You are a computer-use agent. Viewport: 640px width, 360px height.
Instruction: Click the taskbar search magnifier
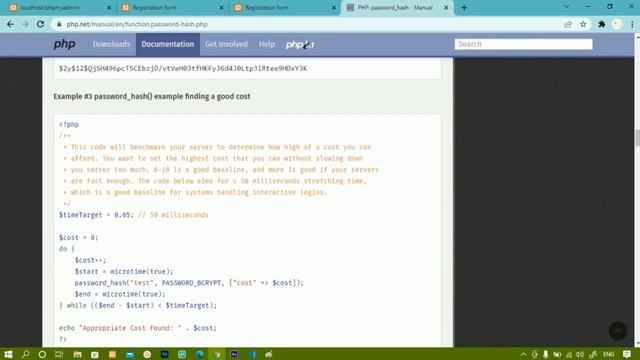tap(25, 354)
